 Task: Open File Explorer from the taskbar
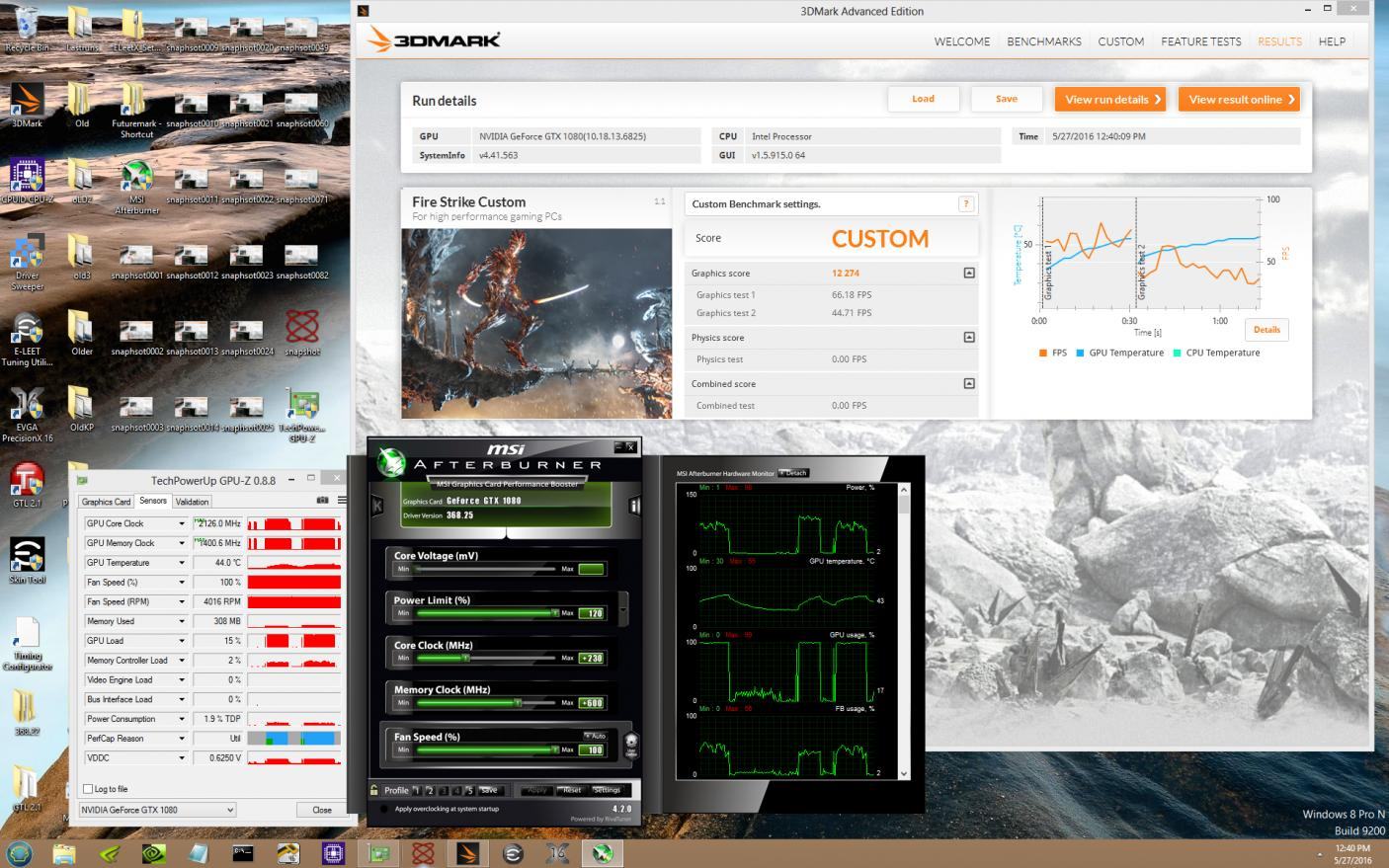tap(63, 853)
